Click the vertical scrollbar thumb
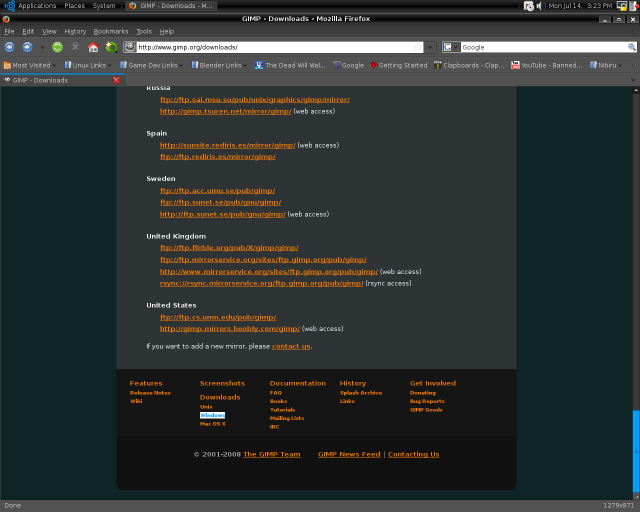The height and width of the screenshot is (512, 640). click(x=636, y=451)
